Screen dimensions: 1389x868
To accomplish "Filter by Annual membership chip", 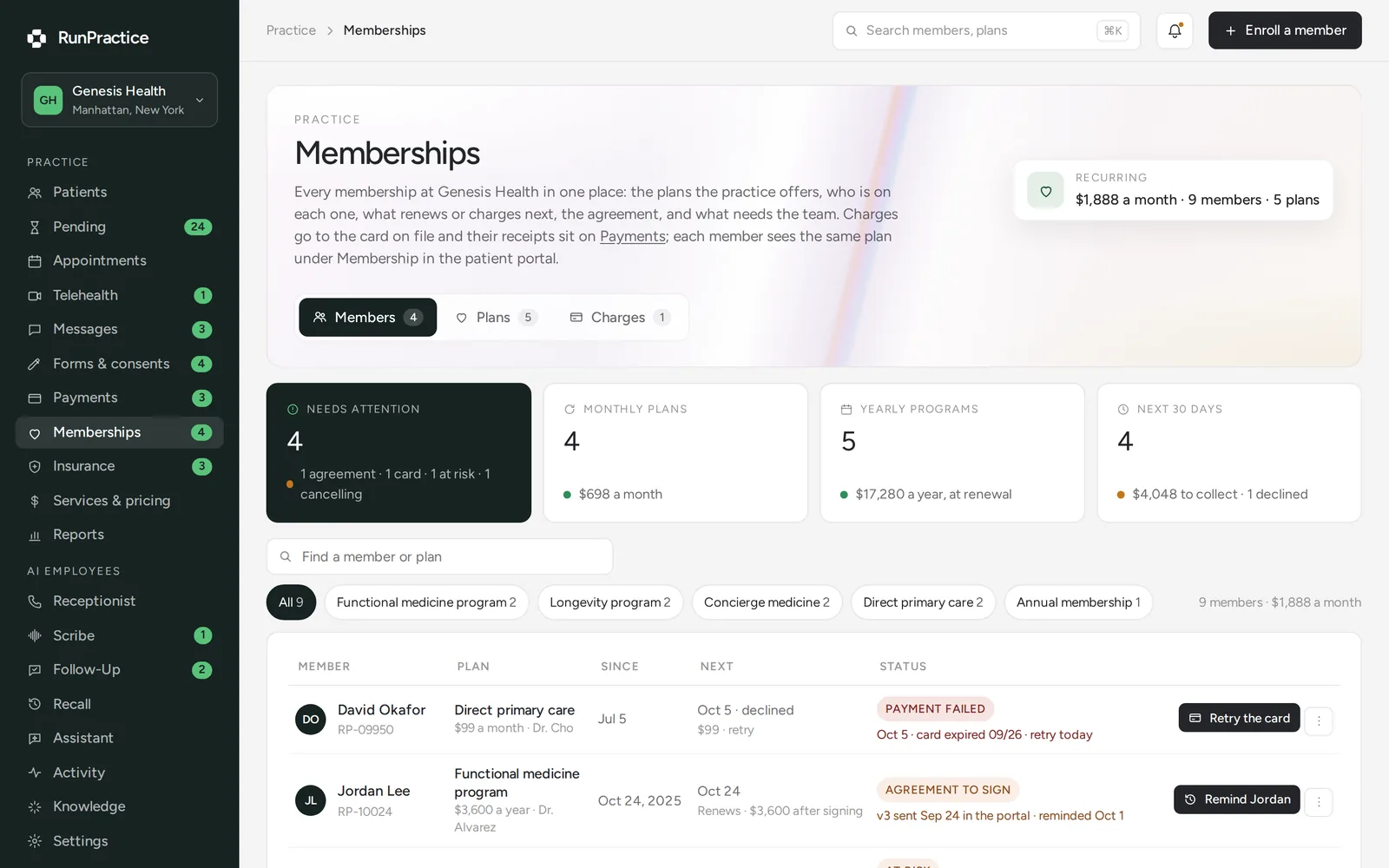I will pos(1078,602).
